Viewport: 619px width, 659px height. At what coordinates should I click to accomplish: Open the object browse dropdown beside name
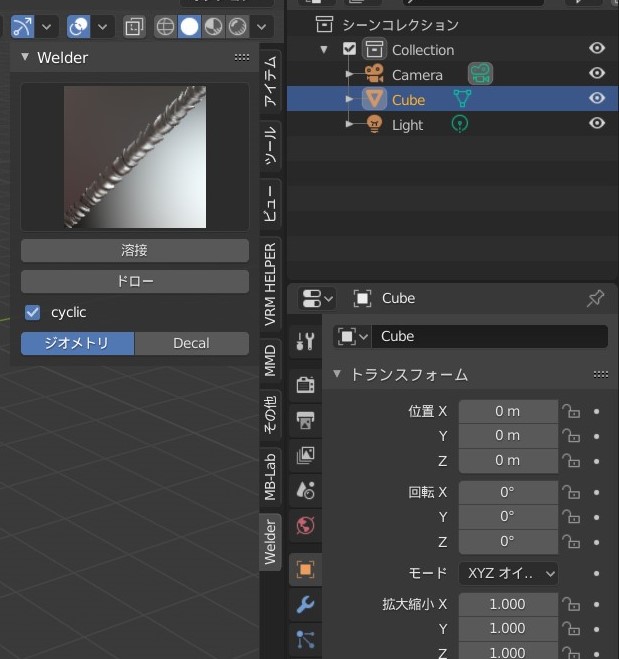(x=352, y=337)
